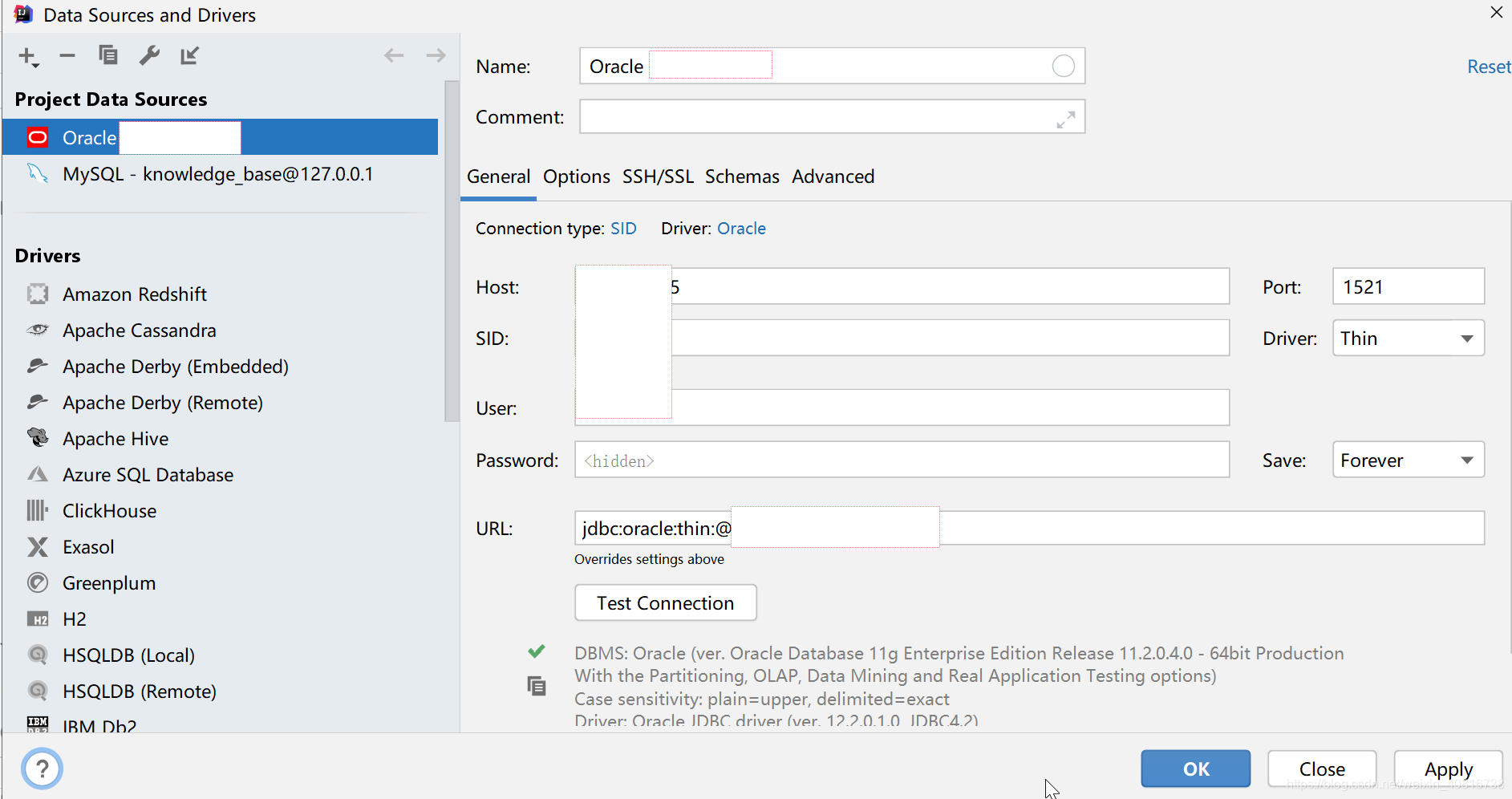This screenshot has width=1512, height=799.
Task: Confirm with the OK button
Action: (1196, 769)
